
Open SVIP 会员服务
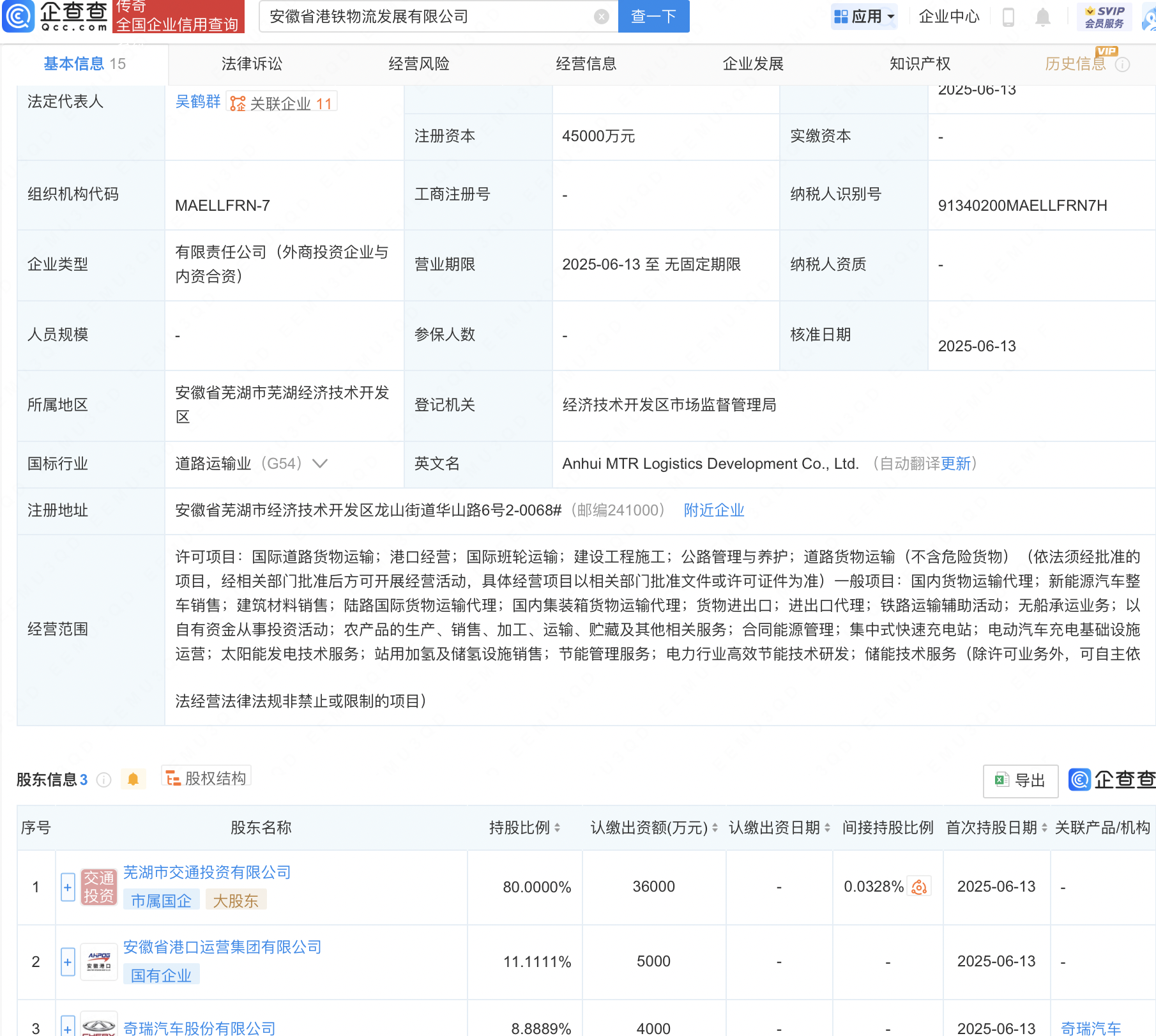1104,17
